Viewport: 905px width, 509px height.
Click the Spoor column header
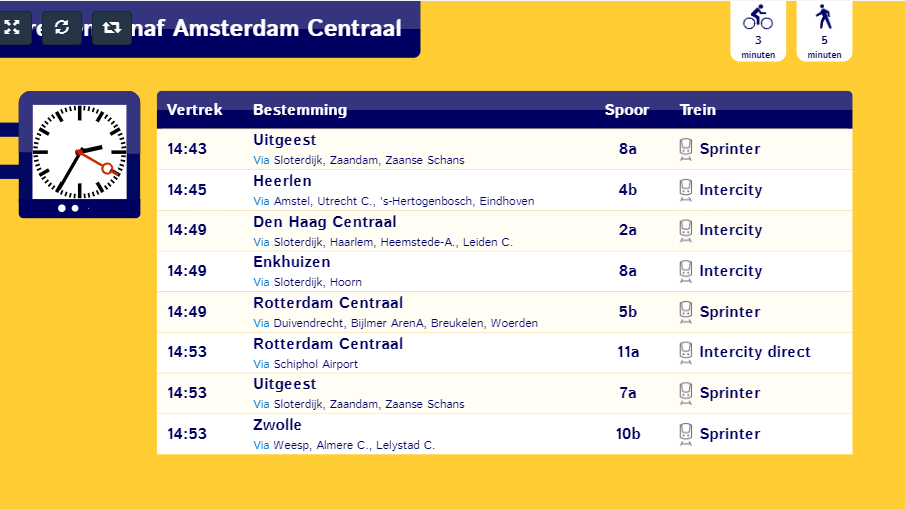(x=627, y=110)
